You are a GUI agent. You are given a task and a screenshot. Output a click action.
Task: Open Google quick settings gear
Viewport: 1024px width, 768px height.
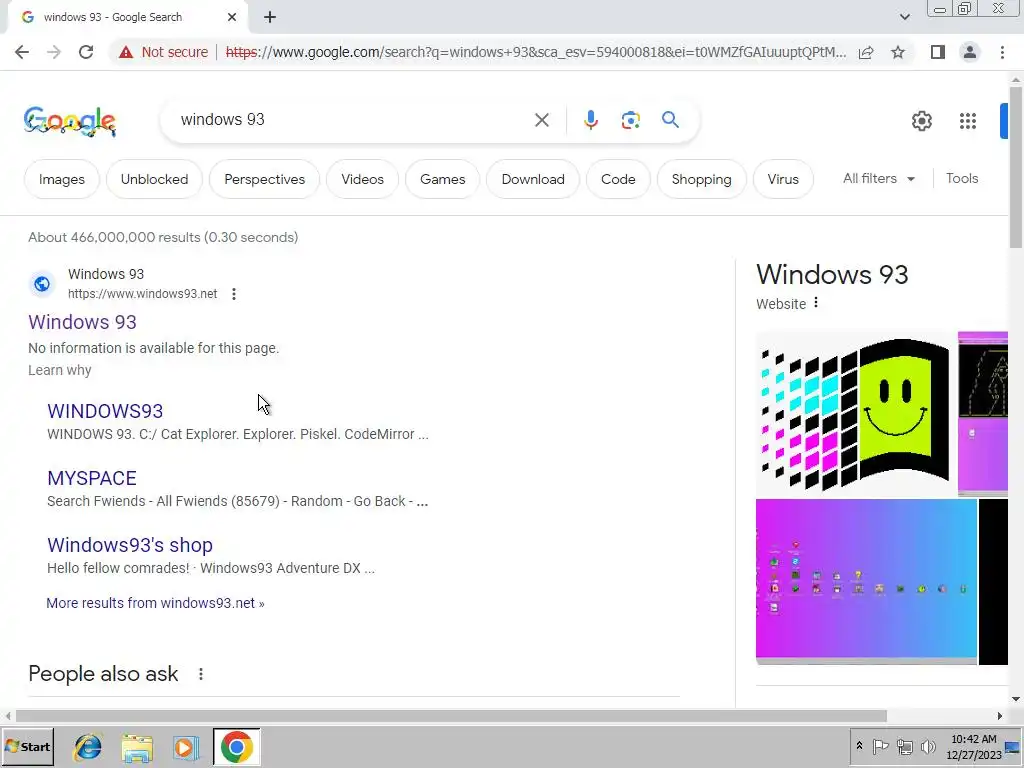(x=921, y=121)
